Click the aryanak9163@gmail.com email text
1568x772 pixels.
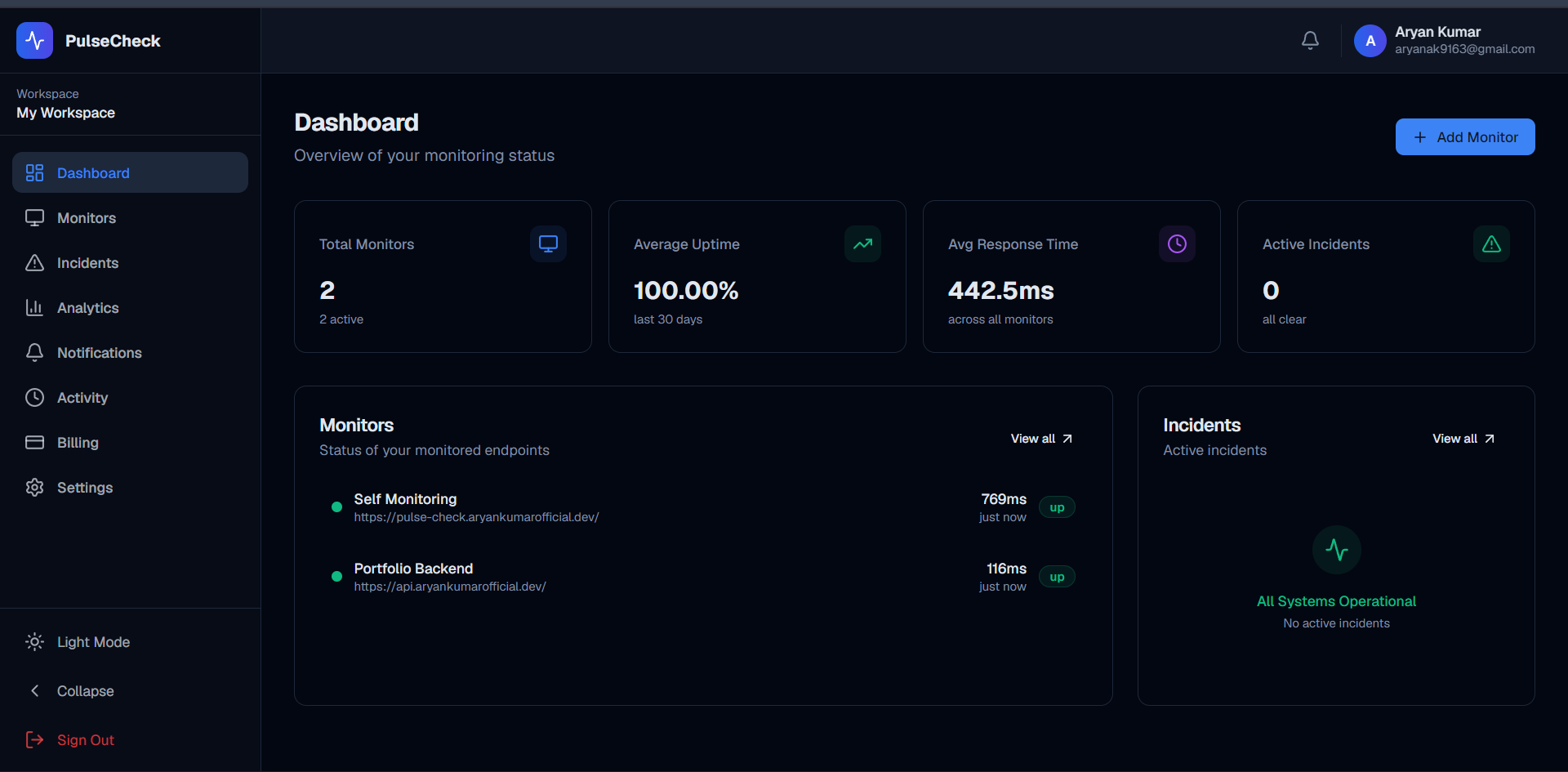point(1464,49)
